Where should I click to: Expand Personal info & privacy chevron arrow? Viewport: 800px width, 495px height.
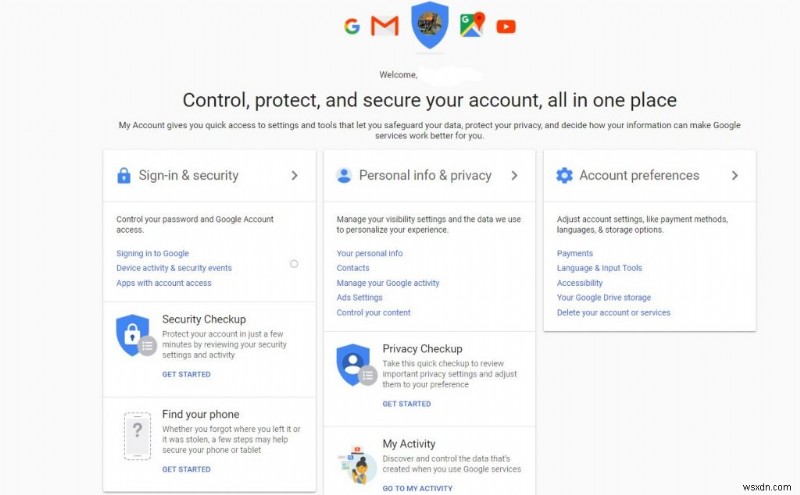coord(514,176)
